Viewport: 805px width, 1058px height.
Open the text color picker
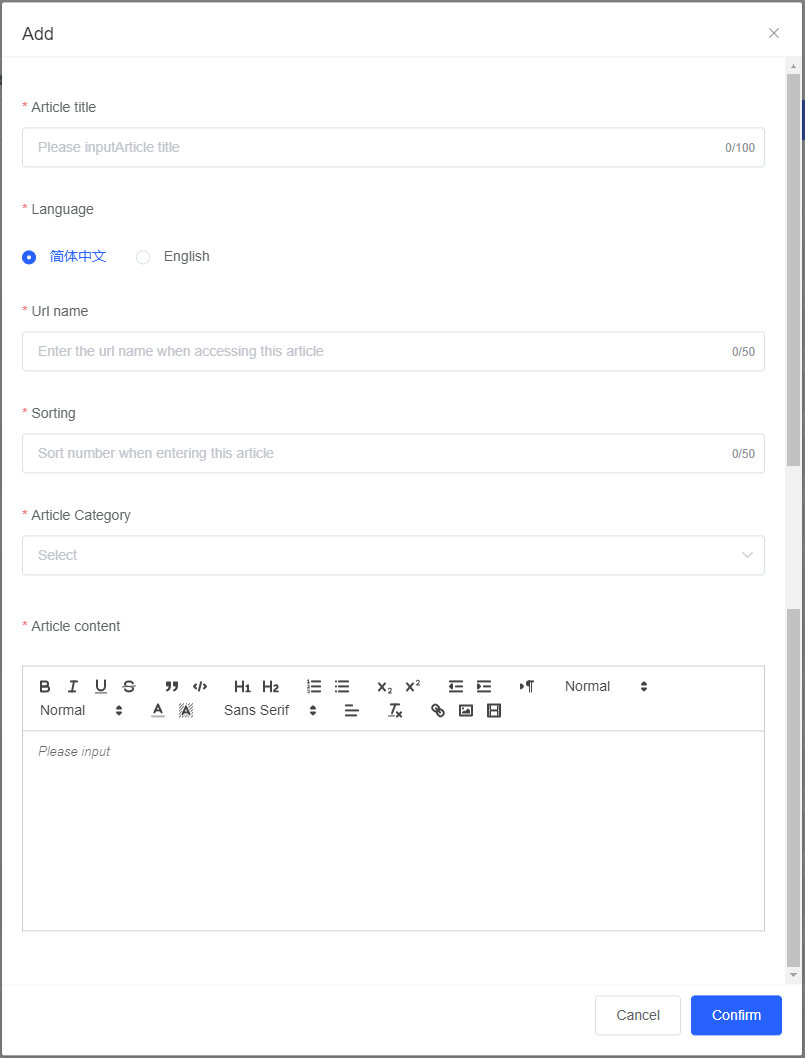[x=158, y=710]
